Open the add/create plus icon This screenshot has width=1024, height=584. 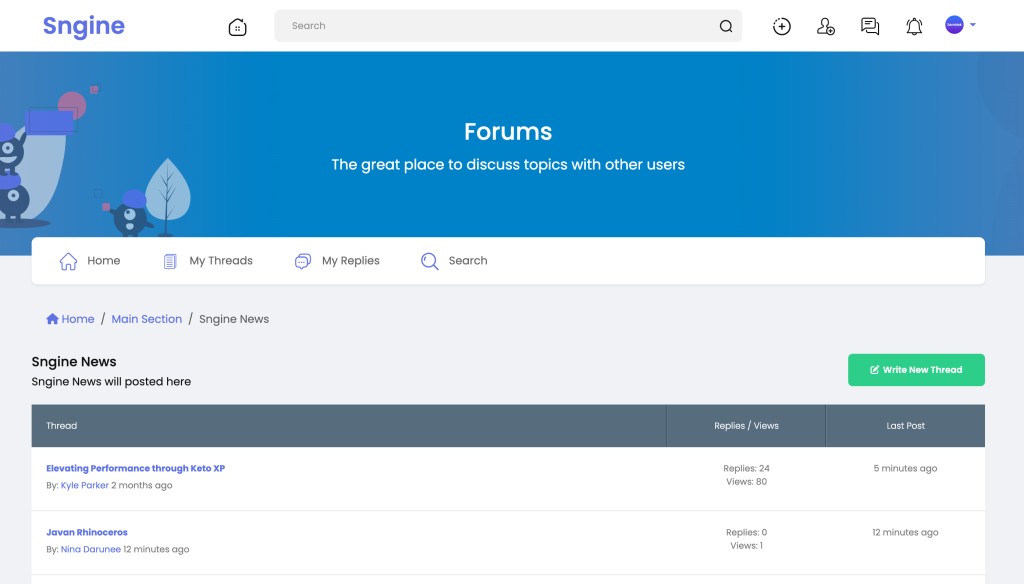[782, 26]
